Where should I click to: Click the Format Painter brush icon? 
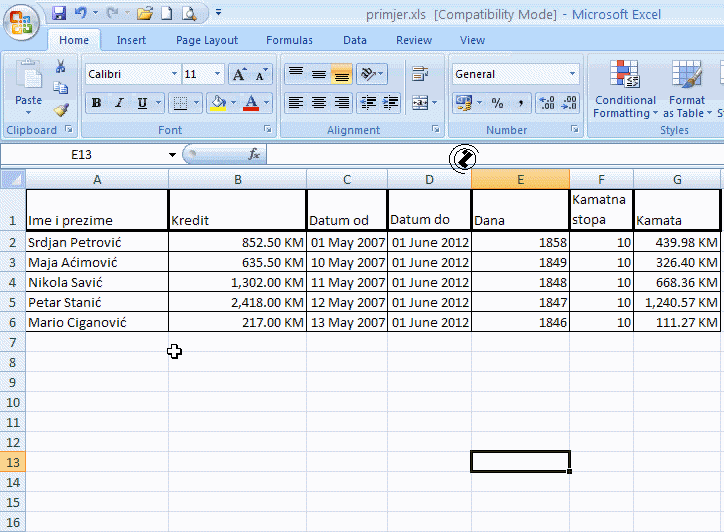tap(61, 110)
